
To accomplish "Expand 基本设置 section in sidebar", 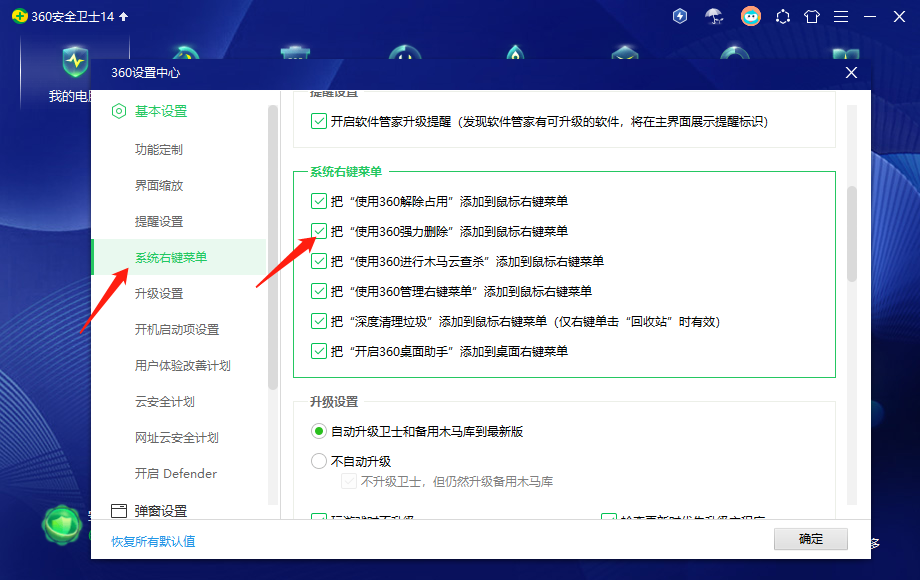I will point(160,111).
